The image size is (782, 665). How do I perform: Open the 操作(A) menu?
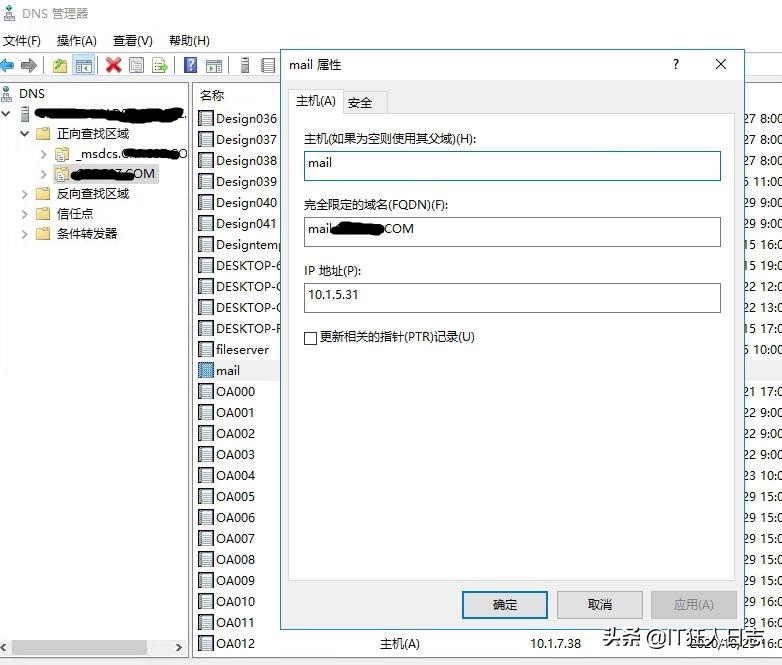point(76,41)
